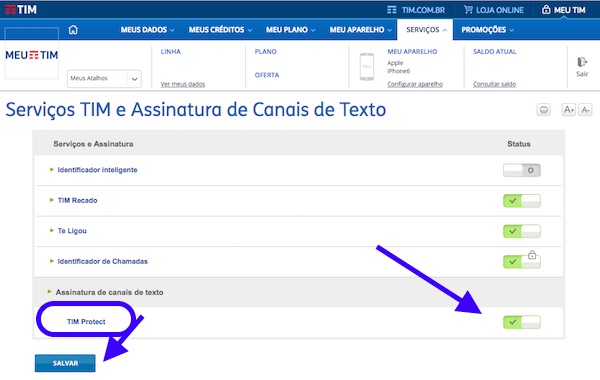This screenshot has width=600, height=380.
Task: Open the Promoções menu
Action: pyautogui.click(x=488, y=30)
